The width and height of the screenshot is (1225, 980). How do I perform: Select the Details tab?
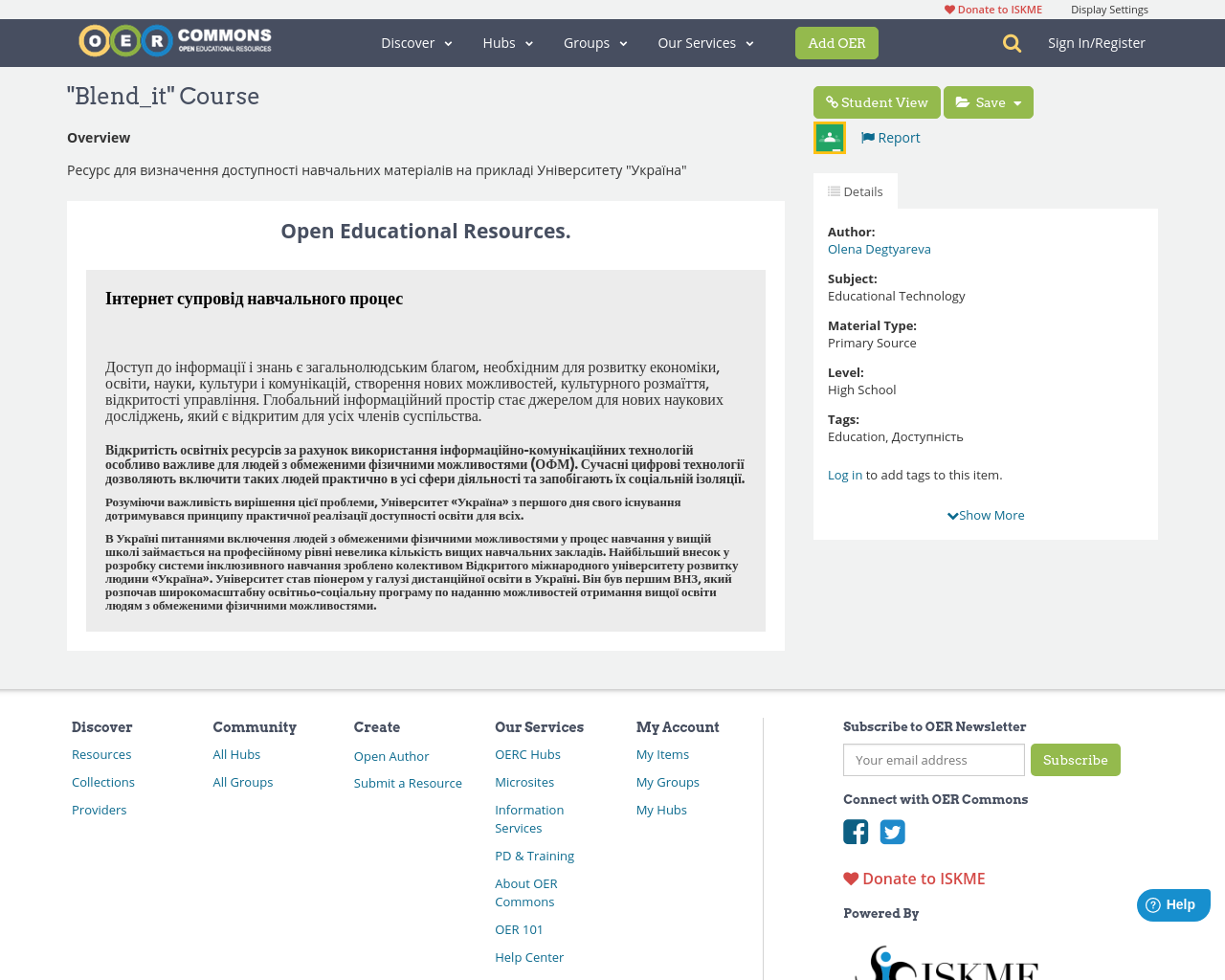855,190
